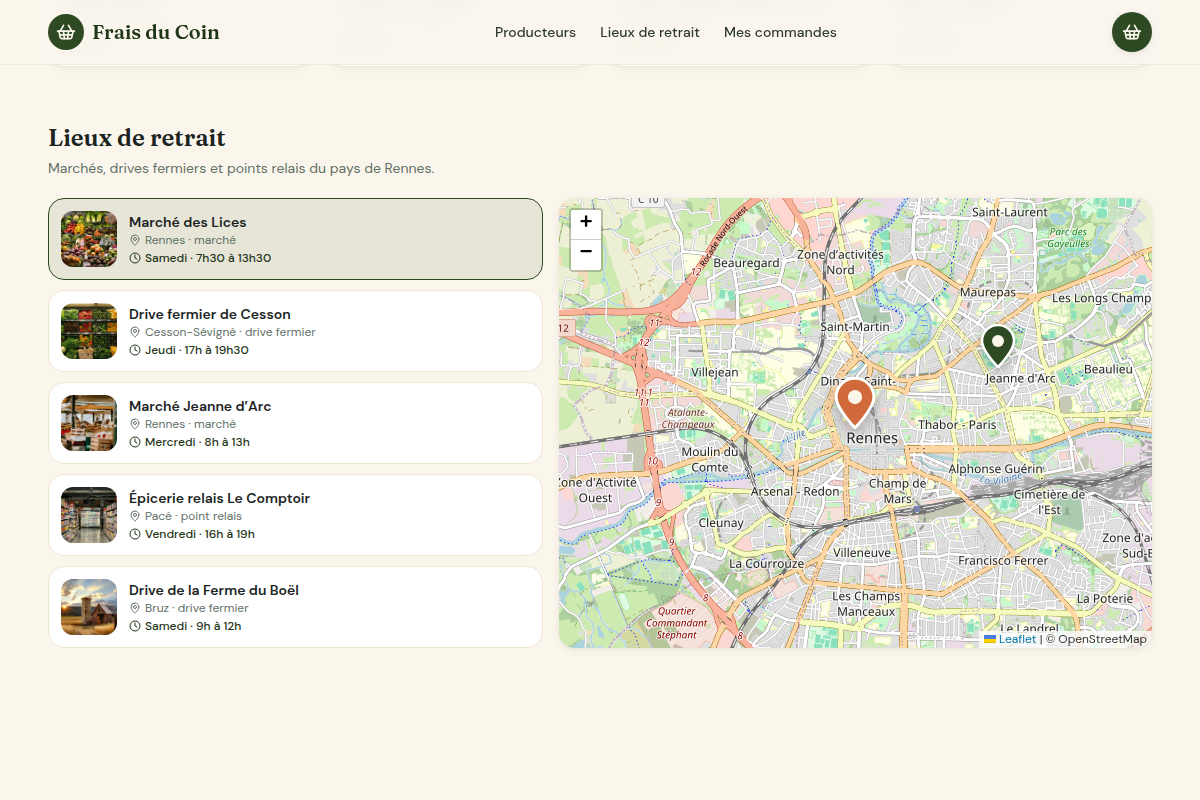Open the cart basket button in header
This screenshot has height=800, width=1200.
pos(1132,32)
